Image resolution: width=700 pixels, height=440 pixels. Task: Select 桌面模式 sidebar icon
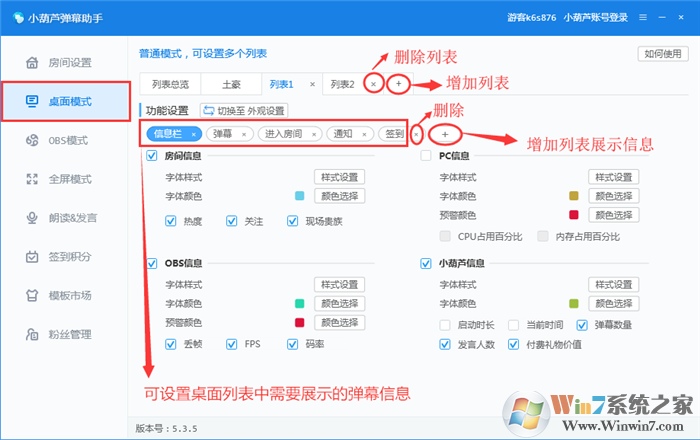coord(32,101)
